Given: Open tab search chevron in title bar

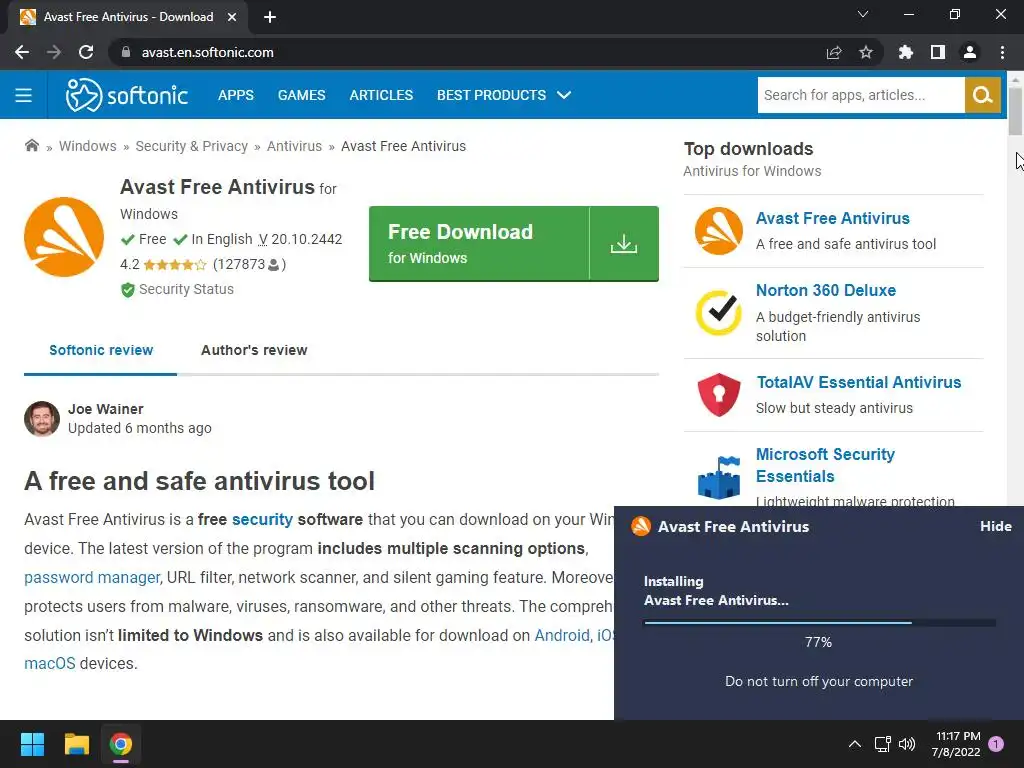Looking at the screenshot, I should [863, 14].
